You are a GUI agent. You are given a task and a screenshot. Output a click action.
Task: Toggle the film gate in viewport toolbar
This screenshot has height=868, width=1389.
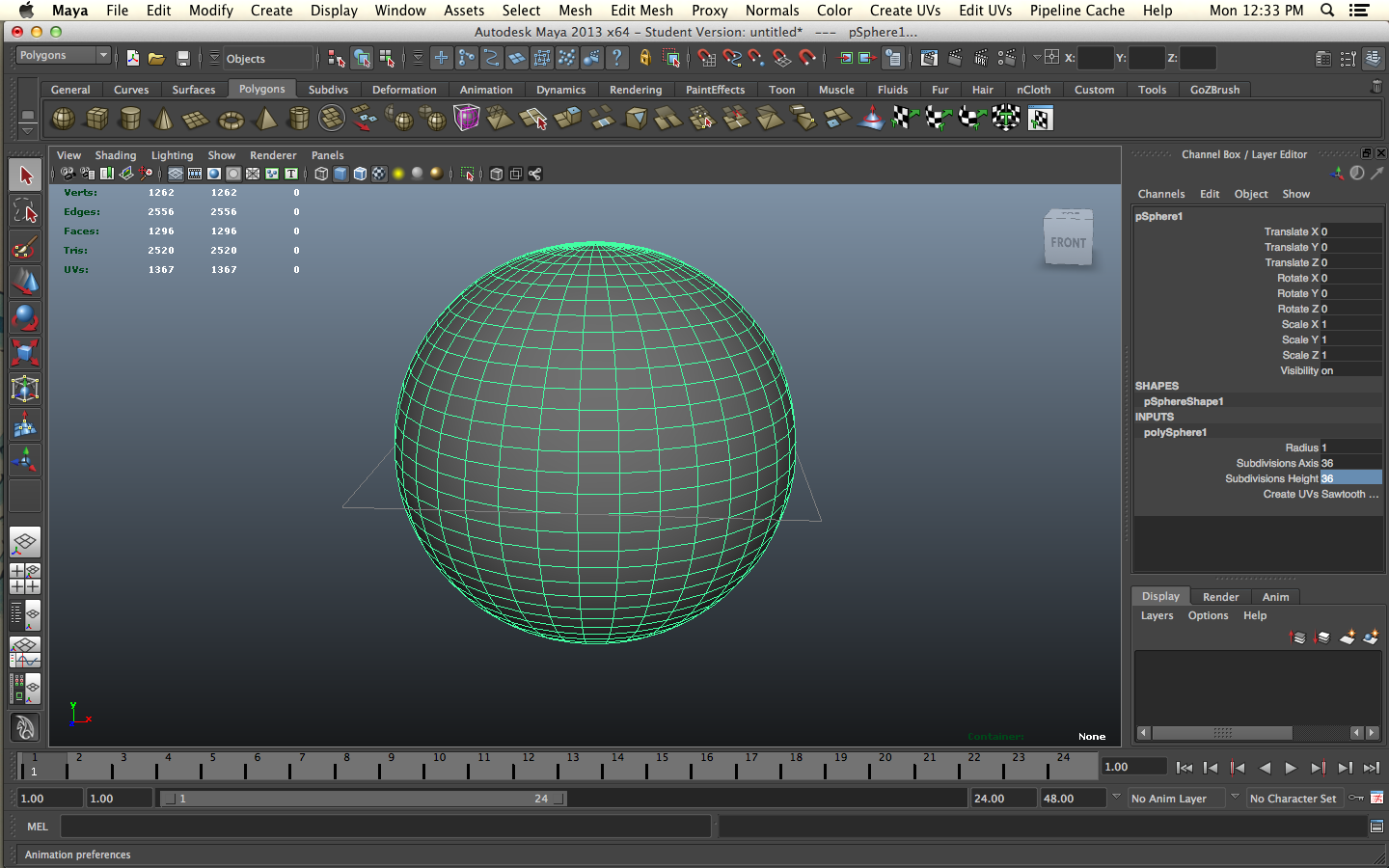point(195,174)
